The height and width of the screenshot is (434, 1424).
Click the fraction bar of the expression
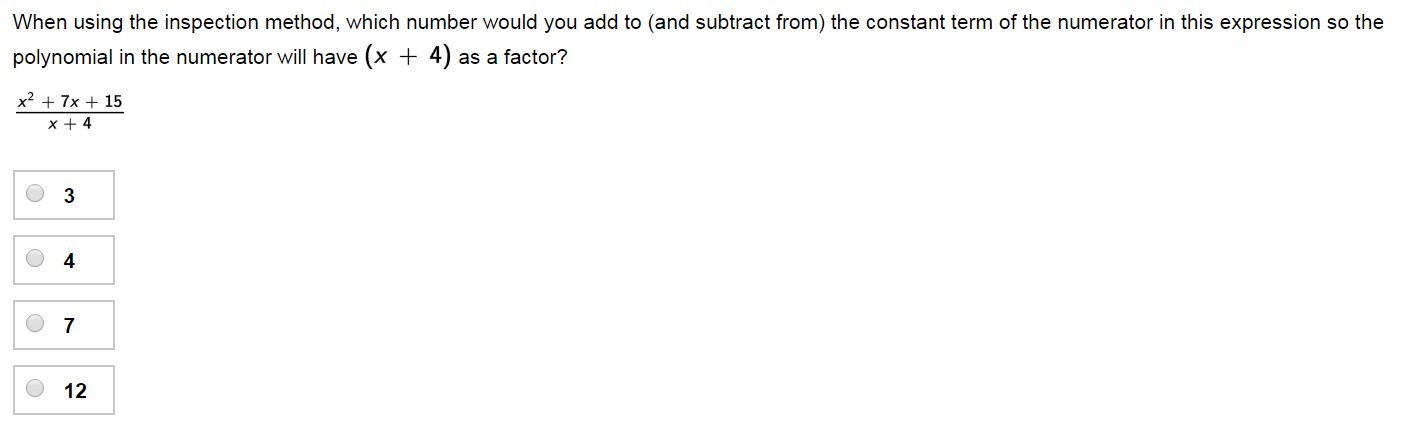click(x=69, y=113)
